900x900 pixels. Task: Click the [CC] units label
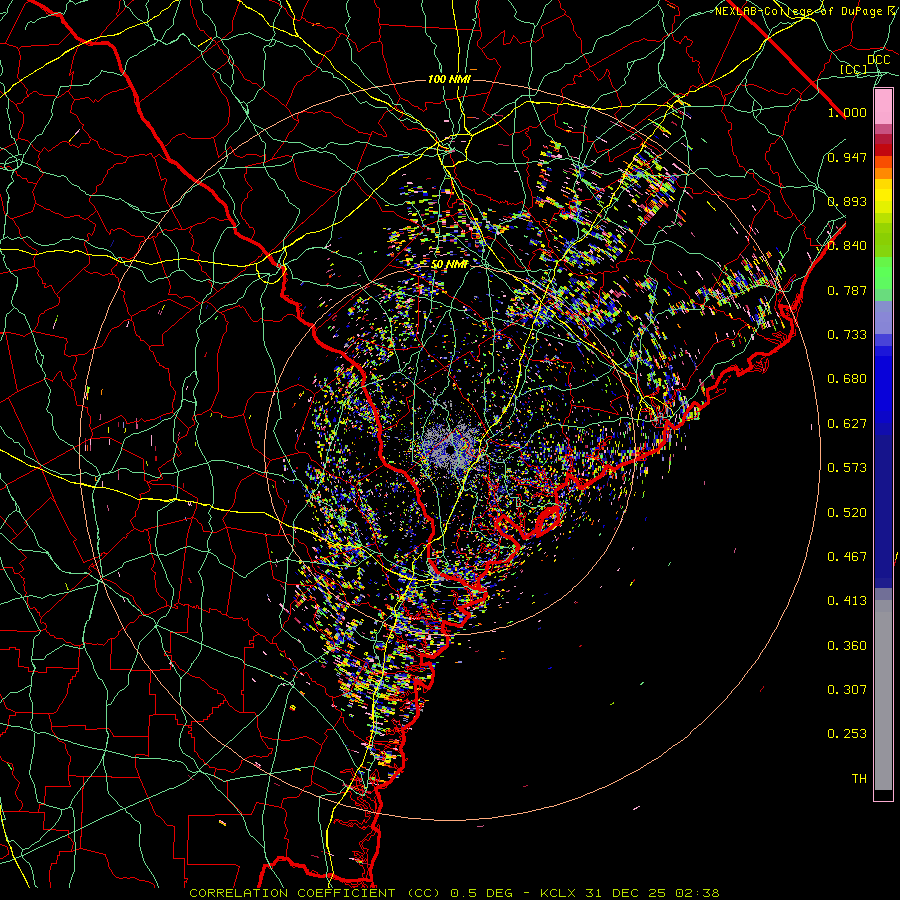coord(854,69)
